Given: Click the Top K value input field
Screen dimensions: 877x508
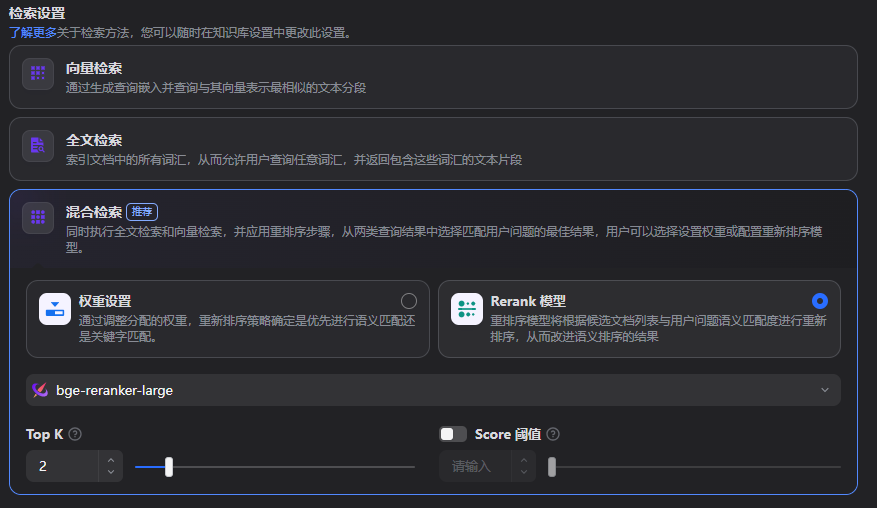Looking at the screenshot, I should [63, 466].
